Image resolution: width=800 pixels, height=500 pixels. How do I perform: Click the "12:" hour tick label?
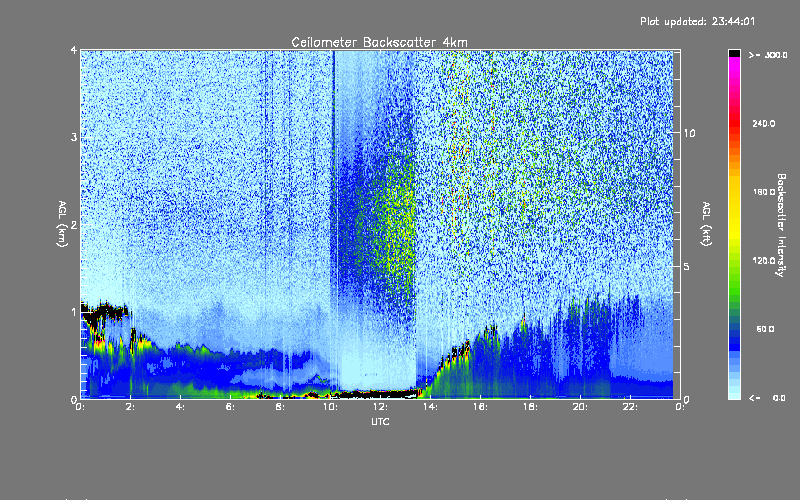(381, 407)
